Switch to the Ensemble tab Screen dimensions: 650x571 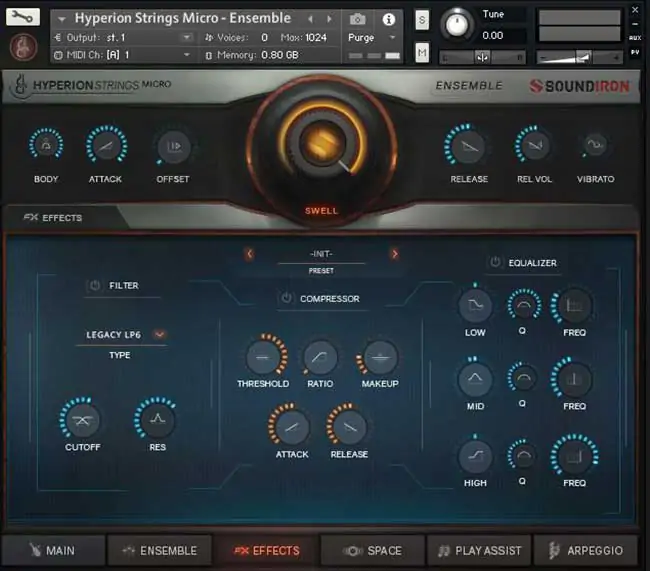[160, 550]
